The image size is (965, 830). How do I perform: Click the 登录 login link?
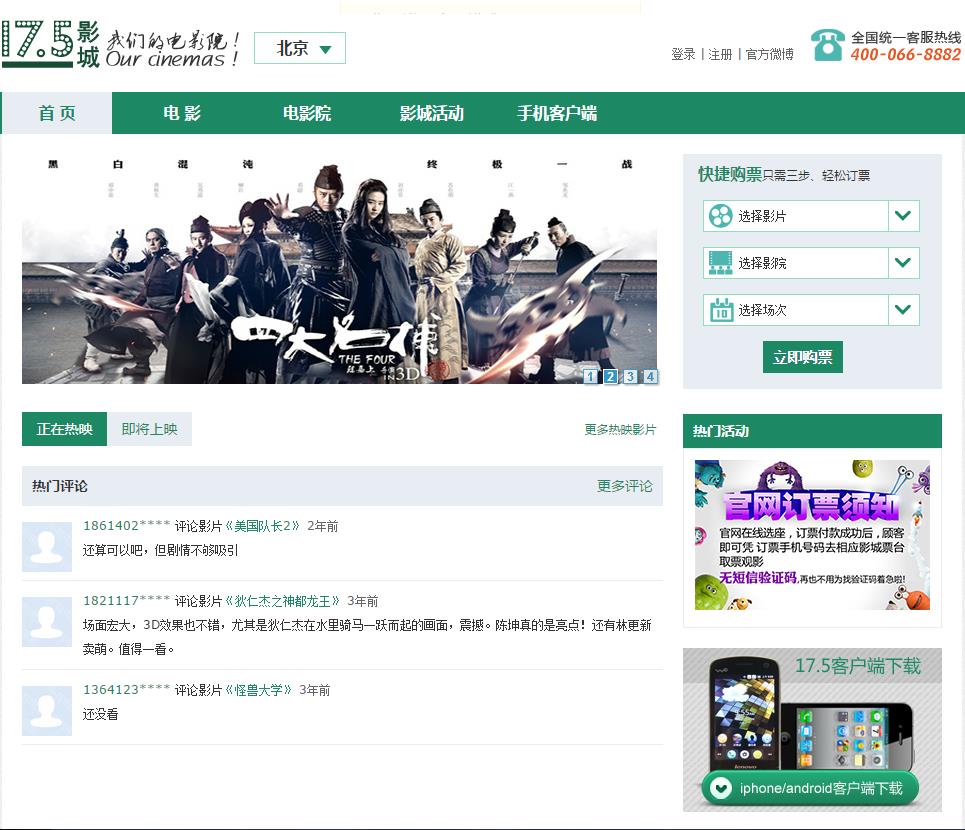[683, 54]
